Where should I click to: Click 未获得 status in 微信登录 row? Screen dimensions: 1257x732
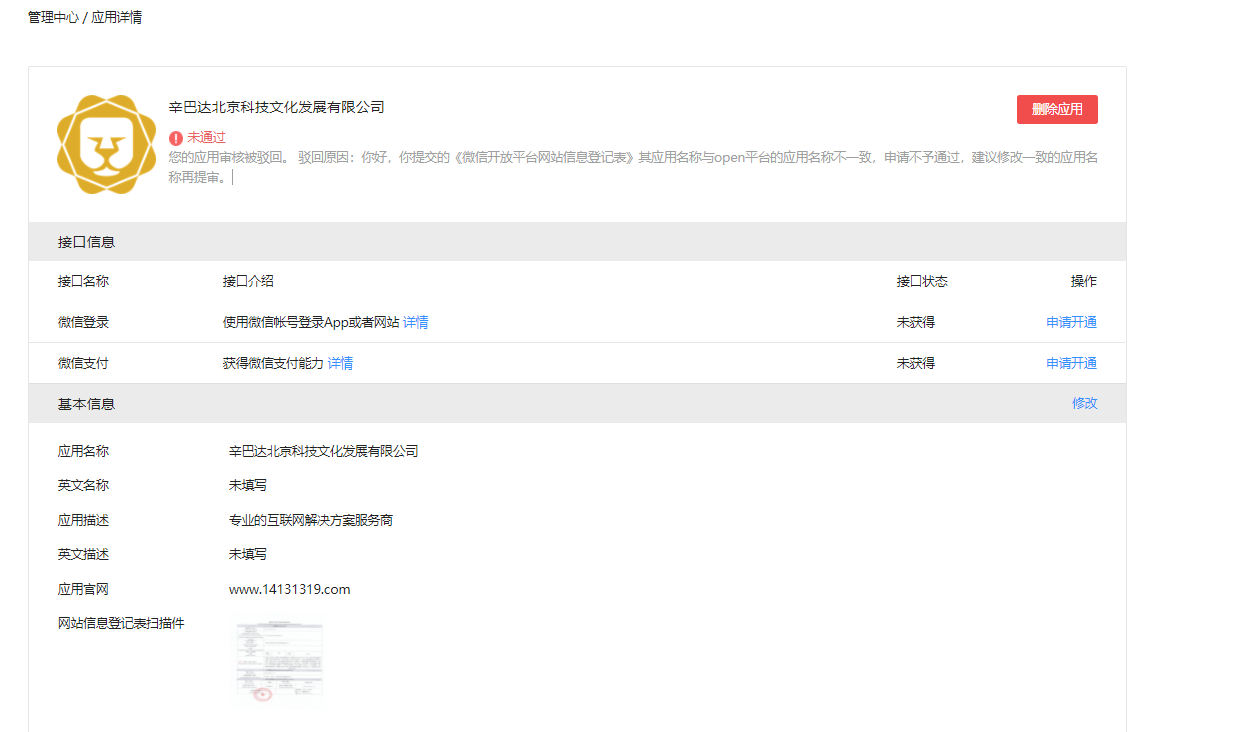click(916, 322)
